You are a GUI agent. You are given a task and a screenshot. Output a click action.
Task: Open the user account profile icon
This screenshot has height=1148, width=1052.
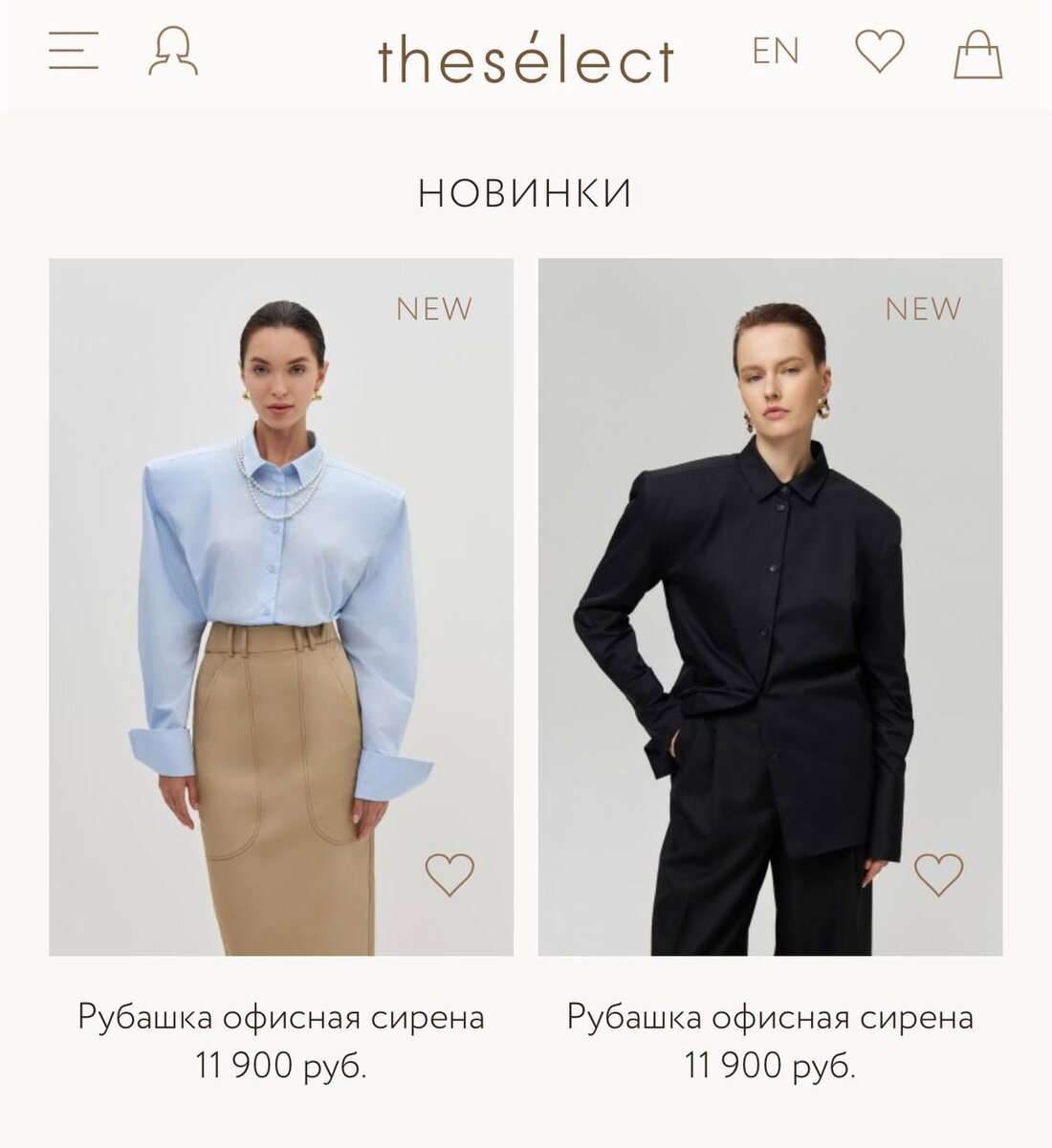coord(173,52)
